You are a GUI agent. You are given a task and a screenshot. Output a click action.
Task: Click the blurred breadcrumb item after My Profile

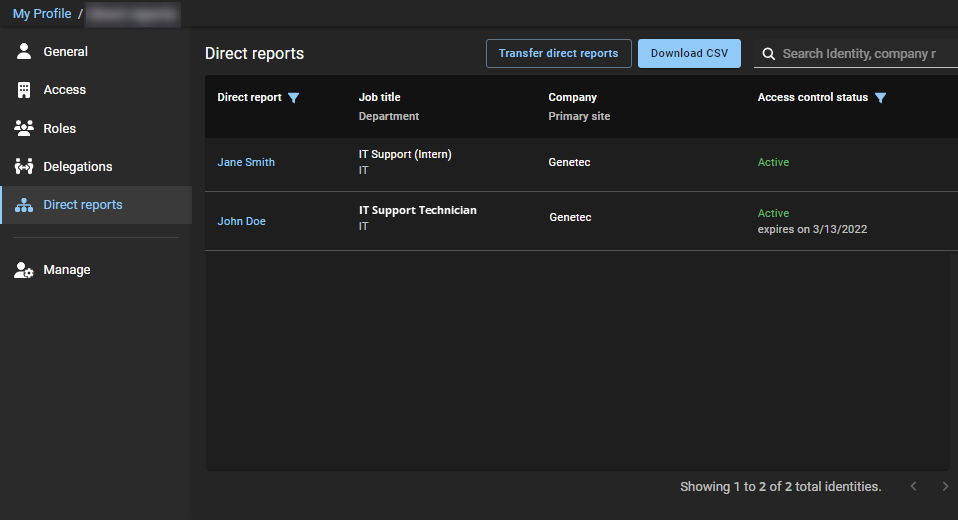(x=133, y=14)
